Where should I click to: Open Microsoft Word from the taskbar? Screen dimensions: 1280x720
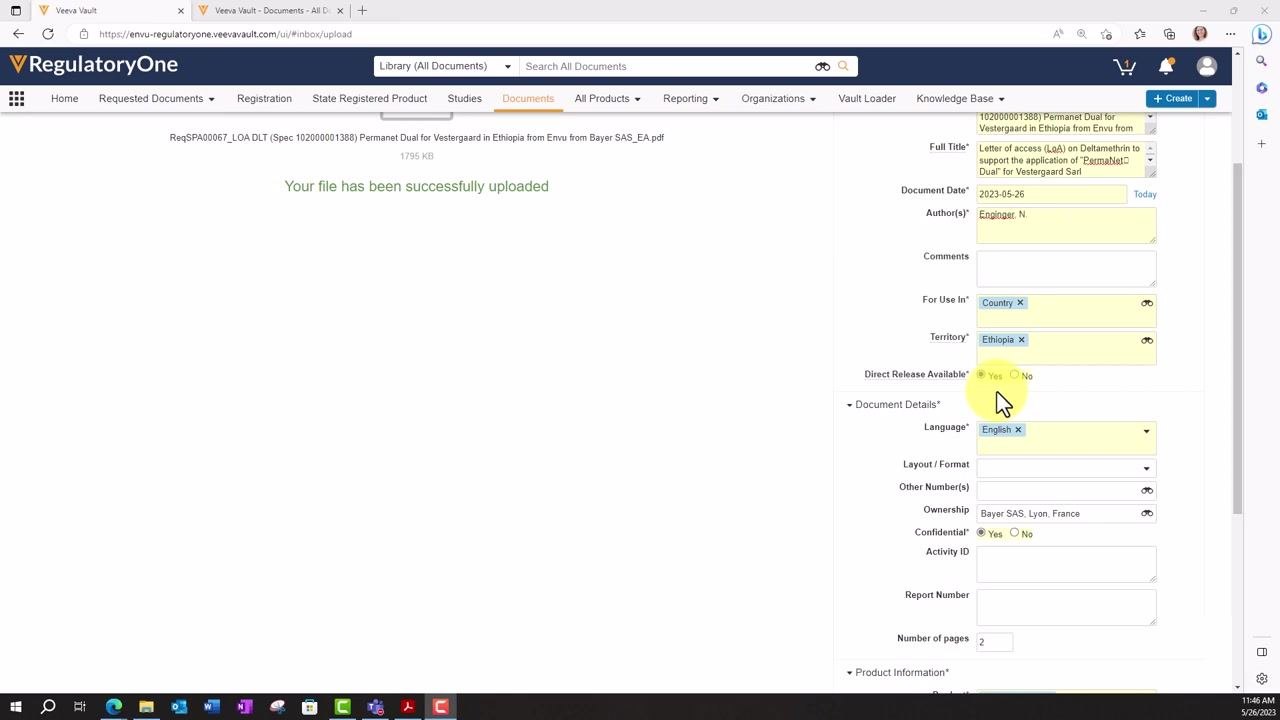[x=211, y=707]
